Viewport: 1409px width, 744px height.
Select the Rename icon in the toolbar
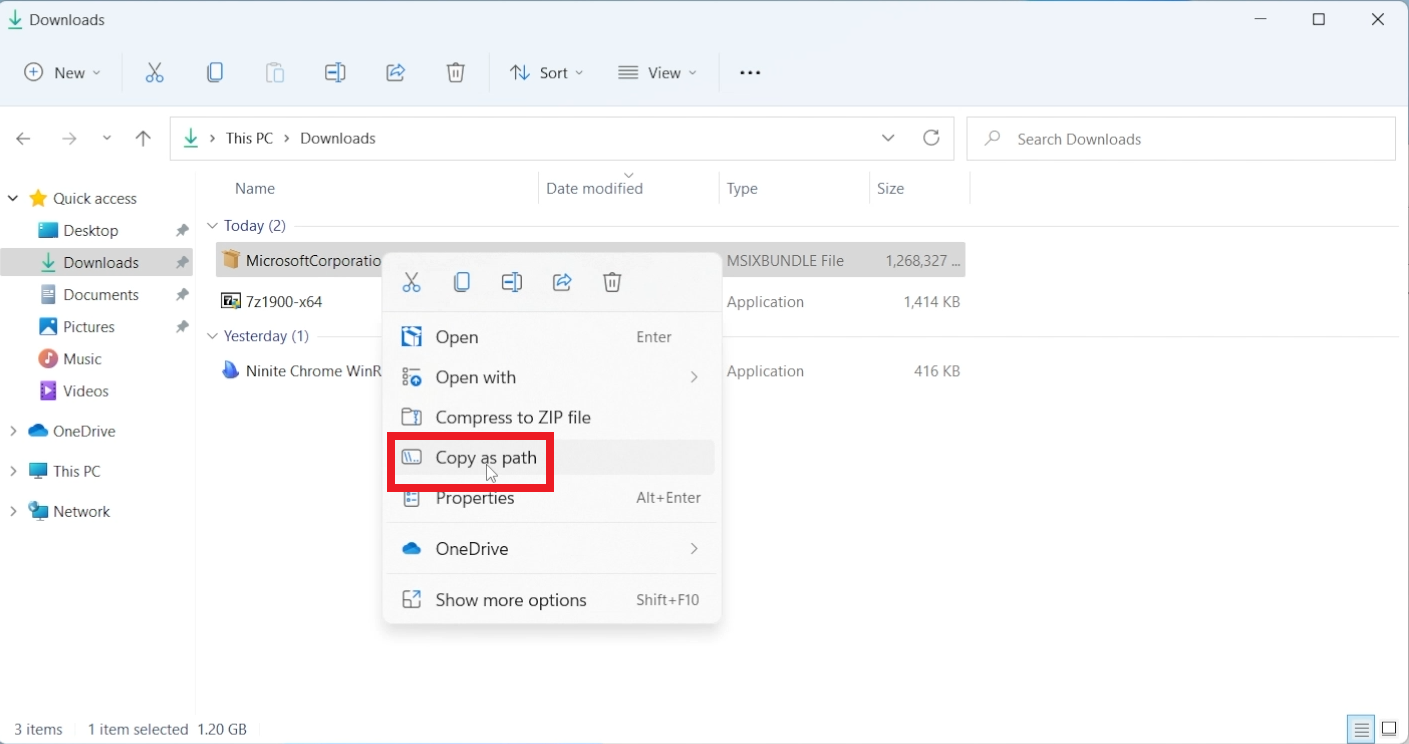point(335,72)
